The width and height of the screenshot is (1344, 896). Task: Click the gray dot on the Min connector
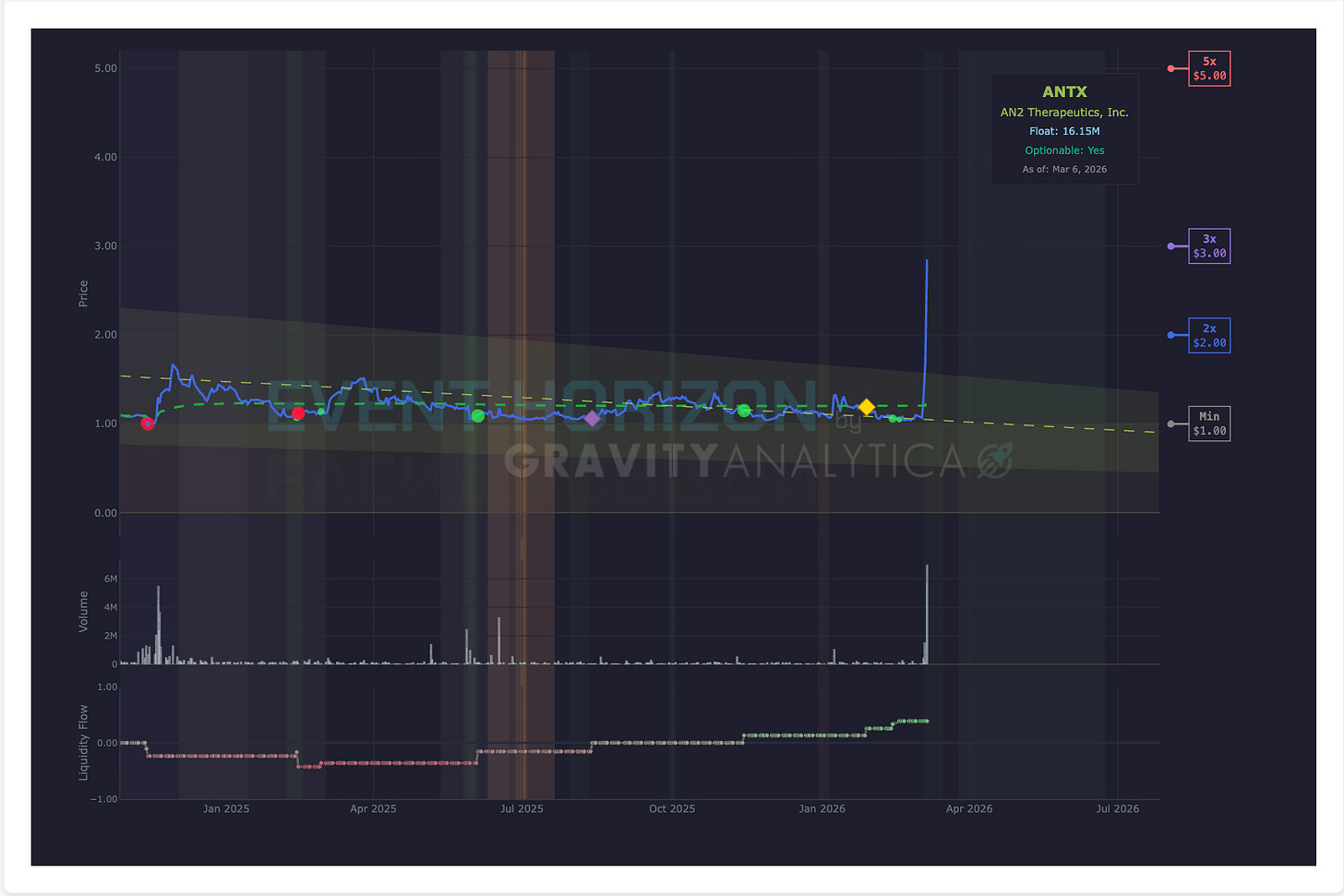click(1171, 424)
